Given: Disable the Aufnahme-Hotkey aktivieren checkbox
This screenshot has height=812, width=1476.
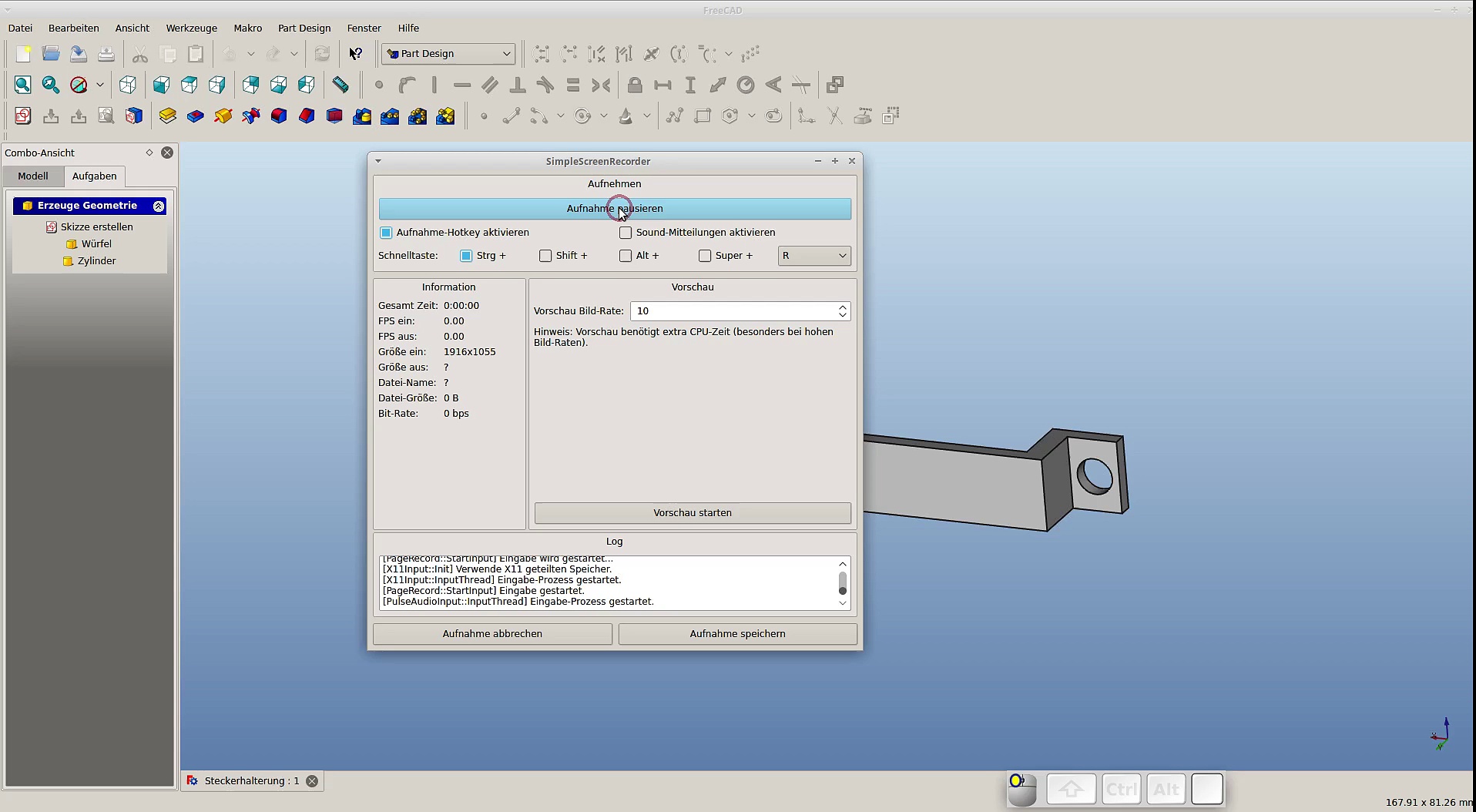Looking at the screenshot, I should (387, 233).
